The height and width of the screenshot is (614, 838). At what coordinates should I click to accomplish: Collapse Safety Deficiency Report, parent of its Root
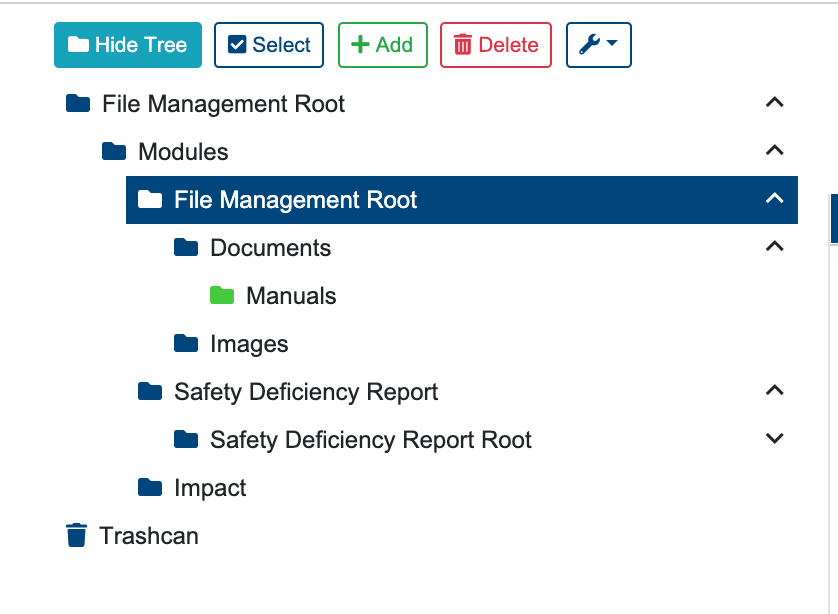click(774, 391)
